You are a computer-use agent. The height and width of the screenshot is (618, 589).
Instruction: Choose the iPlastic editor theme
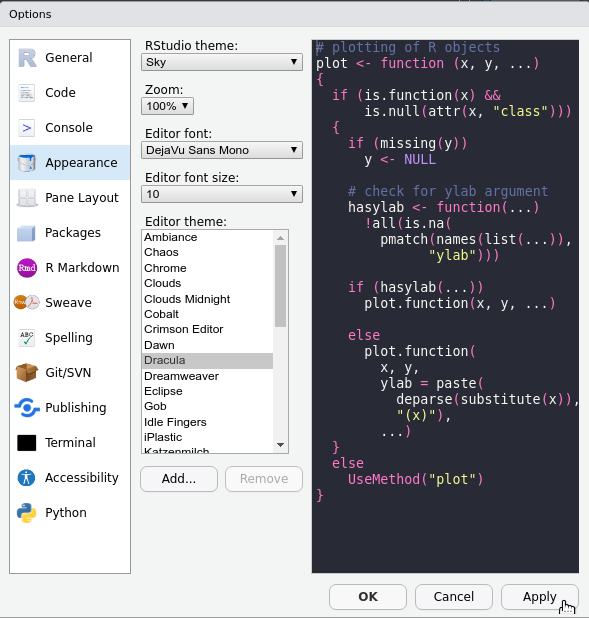tap(207, 437)
